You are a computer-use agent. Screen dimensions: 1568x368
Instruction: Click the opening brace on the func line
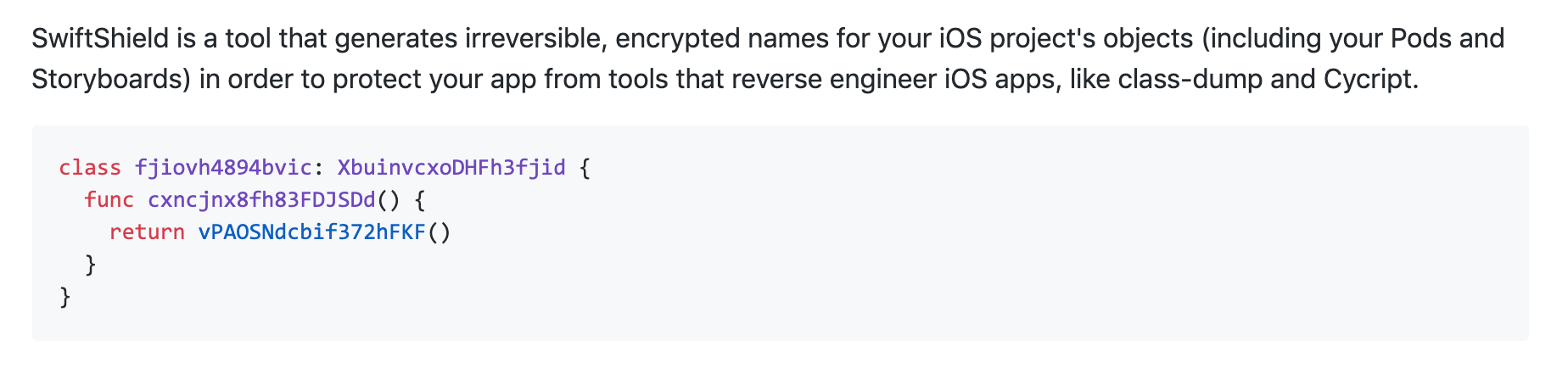pyautogui.click(x=420, y=200)
